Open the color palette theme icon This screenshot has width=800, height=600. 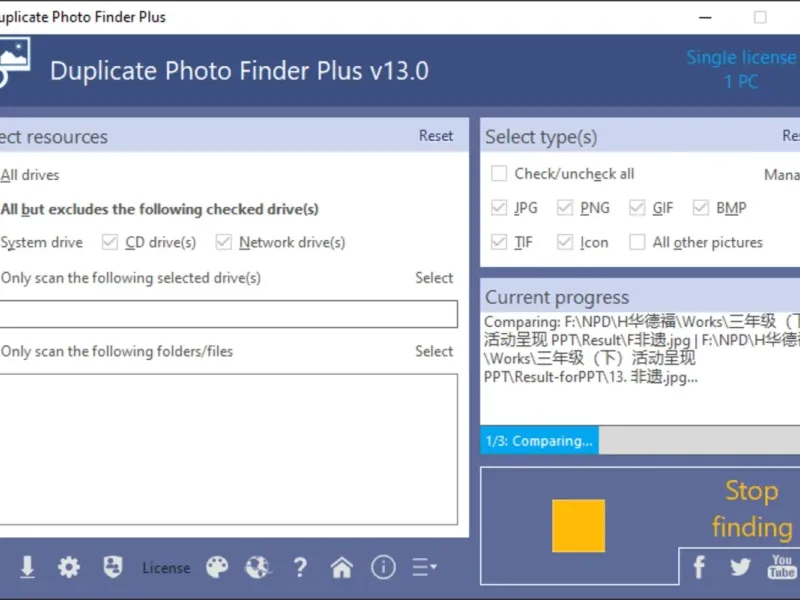pyautogui.click(x=217, y=567)
